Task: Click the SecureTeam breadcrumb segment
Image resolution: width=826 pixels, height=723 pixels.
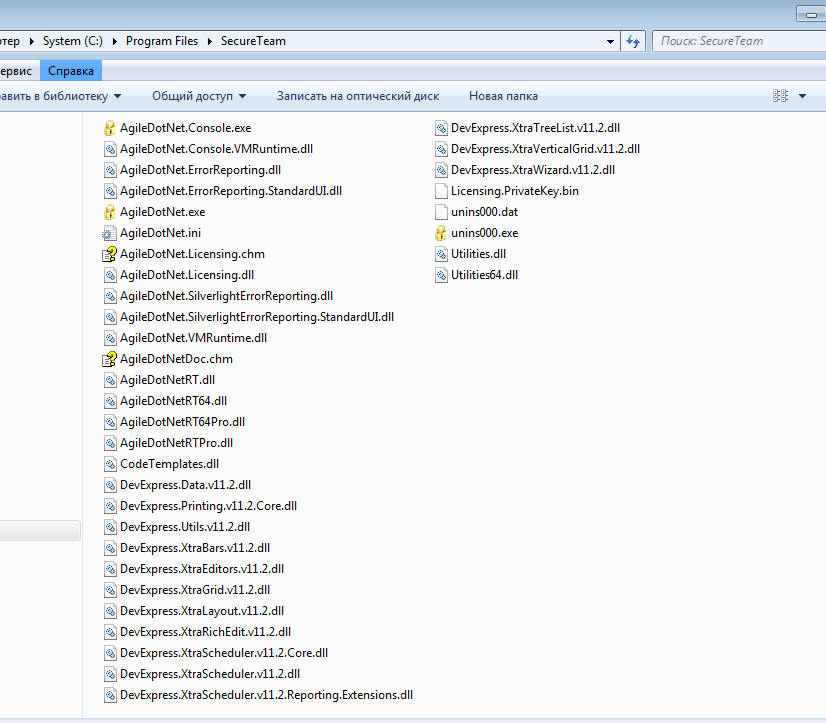Action: [253, 41]
